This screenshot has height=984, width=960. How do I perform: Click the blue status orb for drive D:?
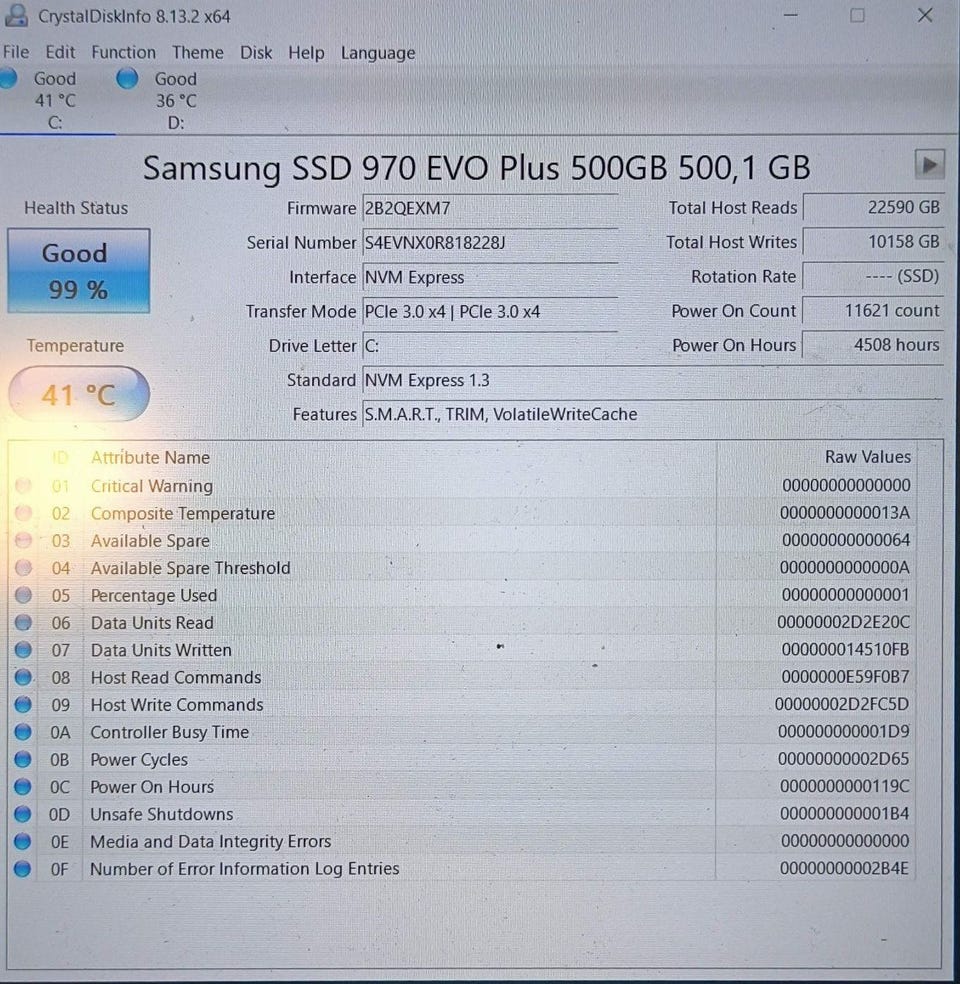click(x=127, y=78)
